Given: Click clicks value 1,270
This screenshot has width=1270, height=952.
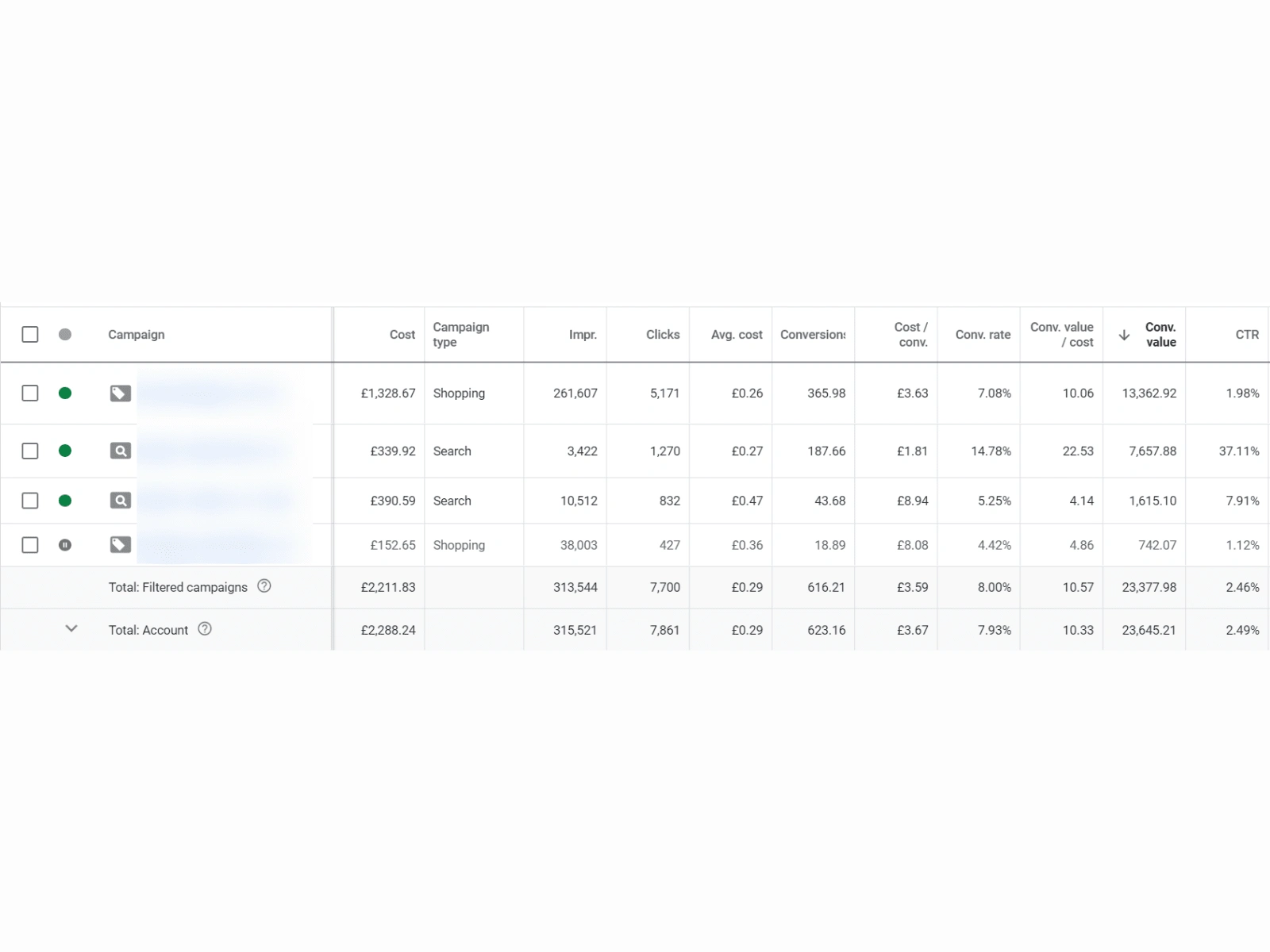Looking at the screenshot, I should click(665, 451).
